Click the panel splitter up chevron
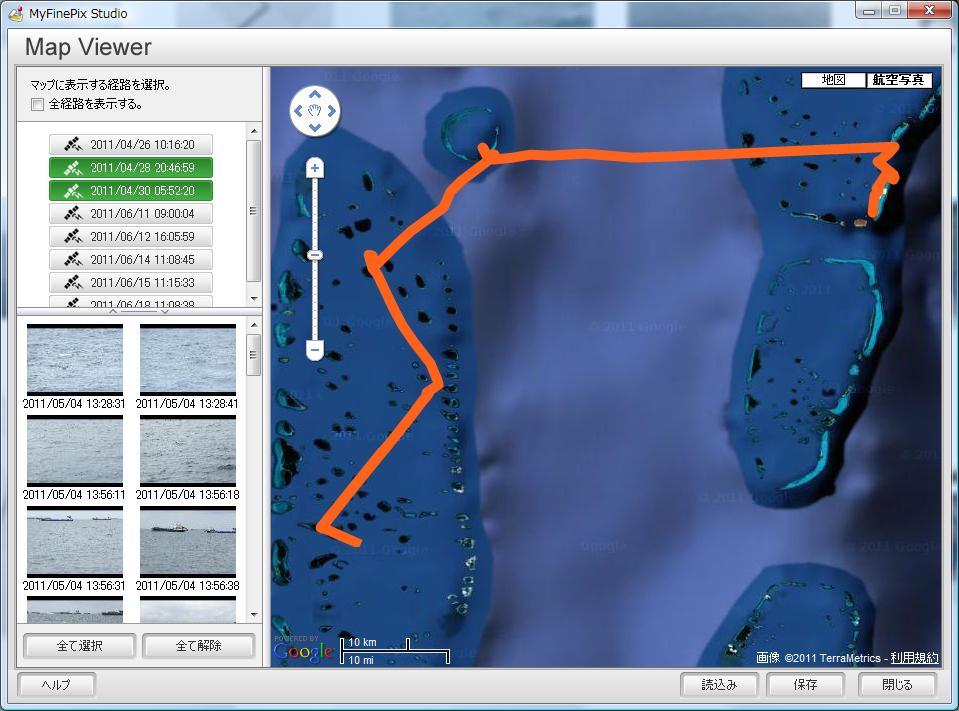959x711 pixels. coord(113,312)
